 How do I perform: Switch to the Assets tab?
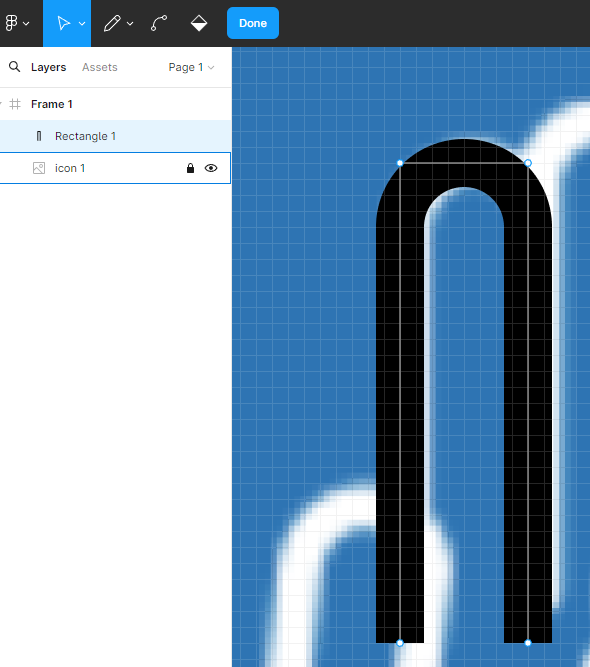pyautogui.click(x=100, y=67)
